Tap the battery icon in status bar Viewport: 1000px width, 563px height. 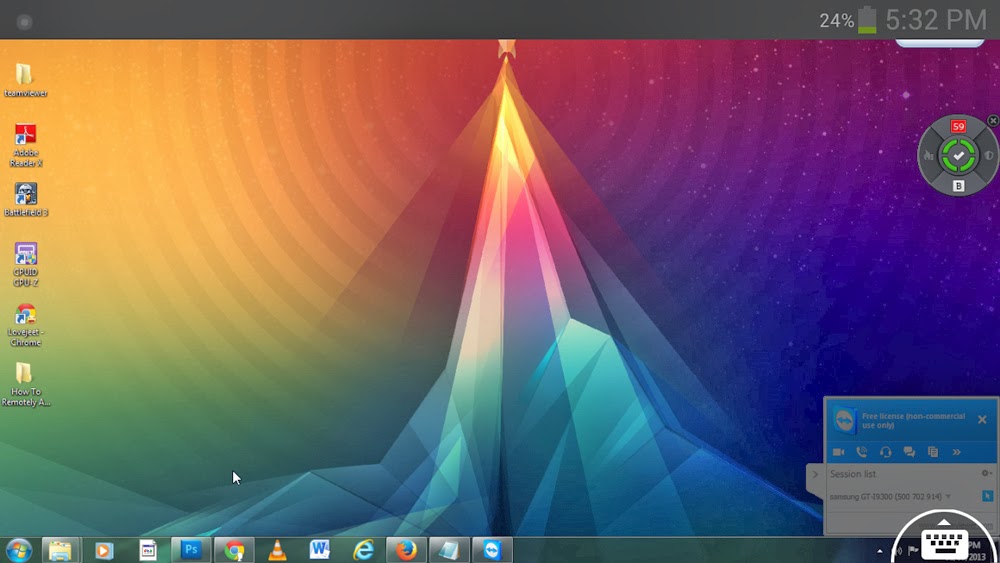[x=867, y=20]
